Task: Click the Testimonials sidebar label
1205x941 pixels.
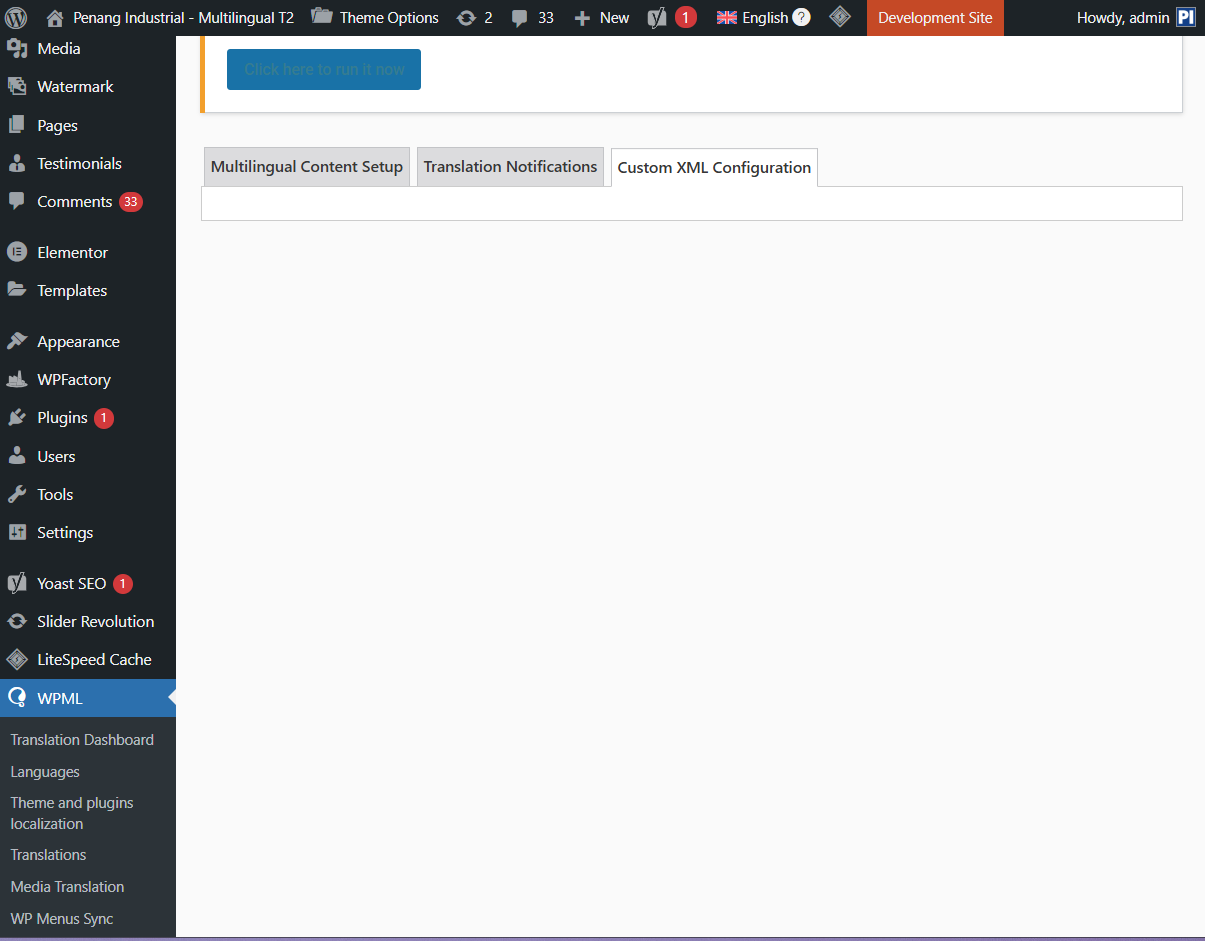Action: (x=79, y=163)
